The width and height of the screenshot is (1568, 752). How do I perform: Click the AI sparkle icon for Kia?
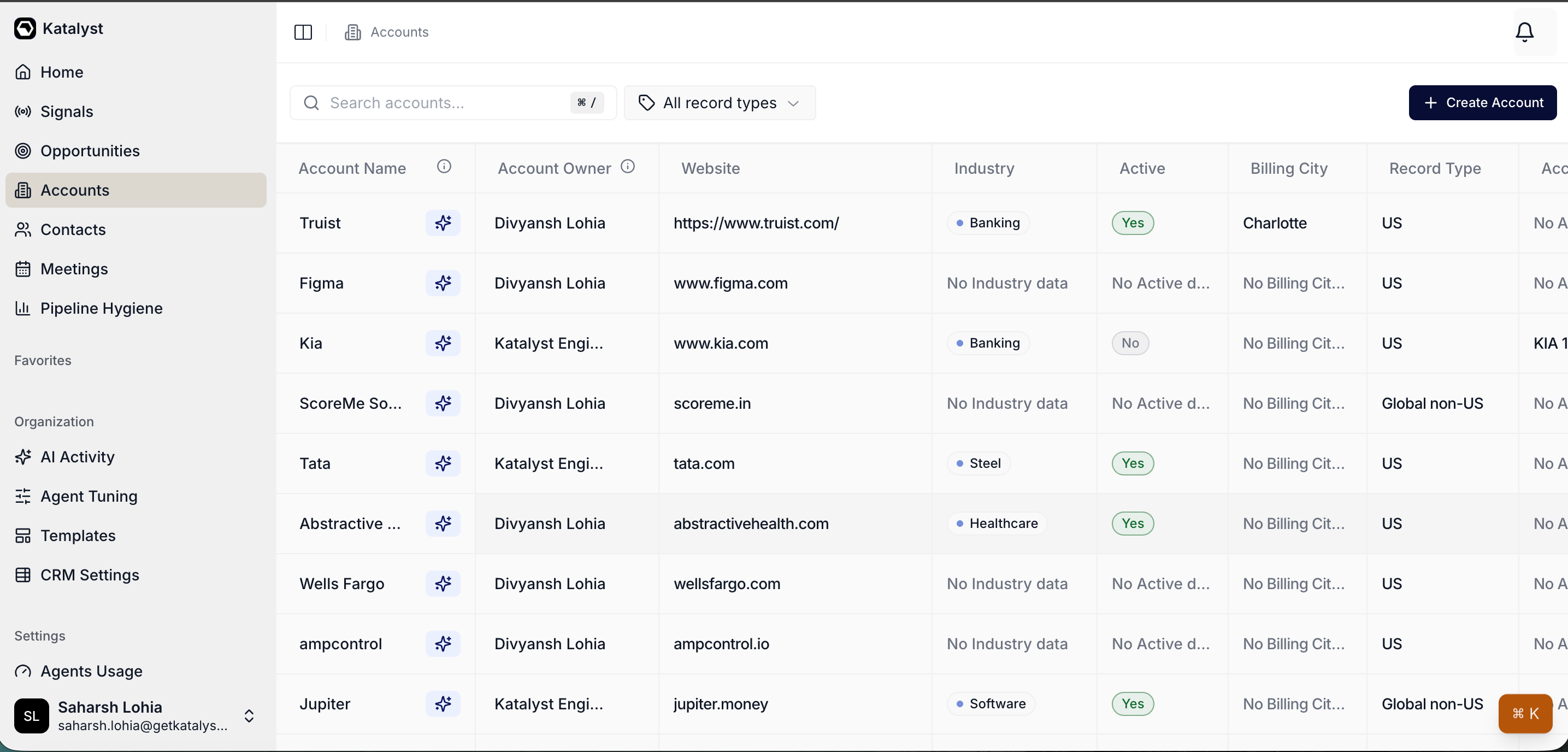pos(443,343)
